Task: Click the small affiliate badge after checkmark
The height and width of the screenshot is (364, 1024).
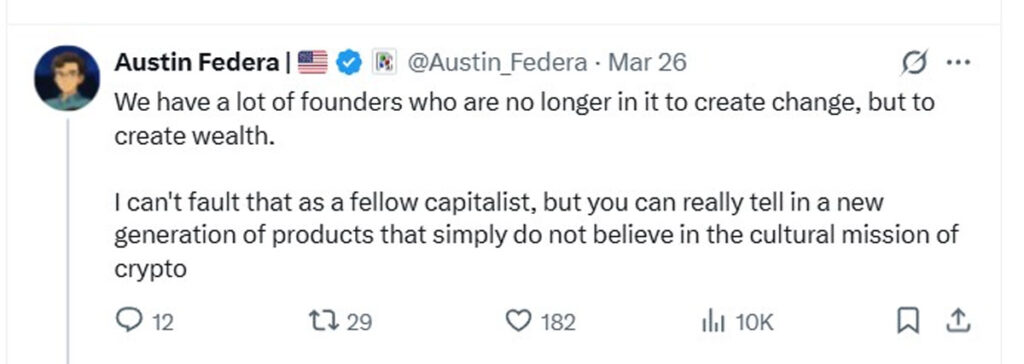Action: click(x=385, y=63)
